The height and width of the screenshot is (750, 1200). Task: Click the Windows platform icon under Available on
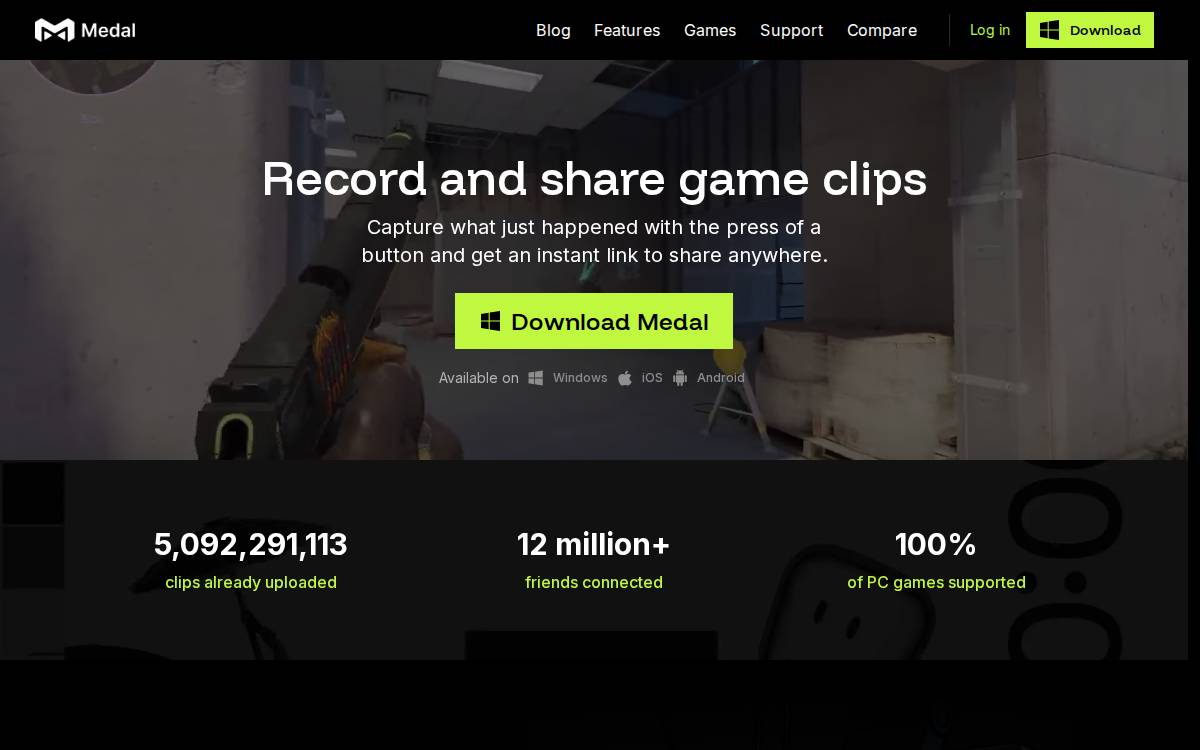pyautogui.click(x=536, y=378)
